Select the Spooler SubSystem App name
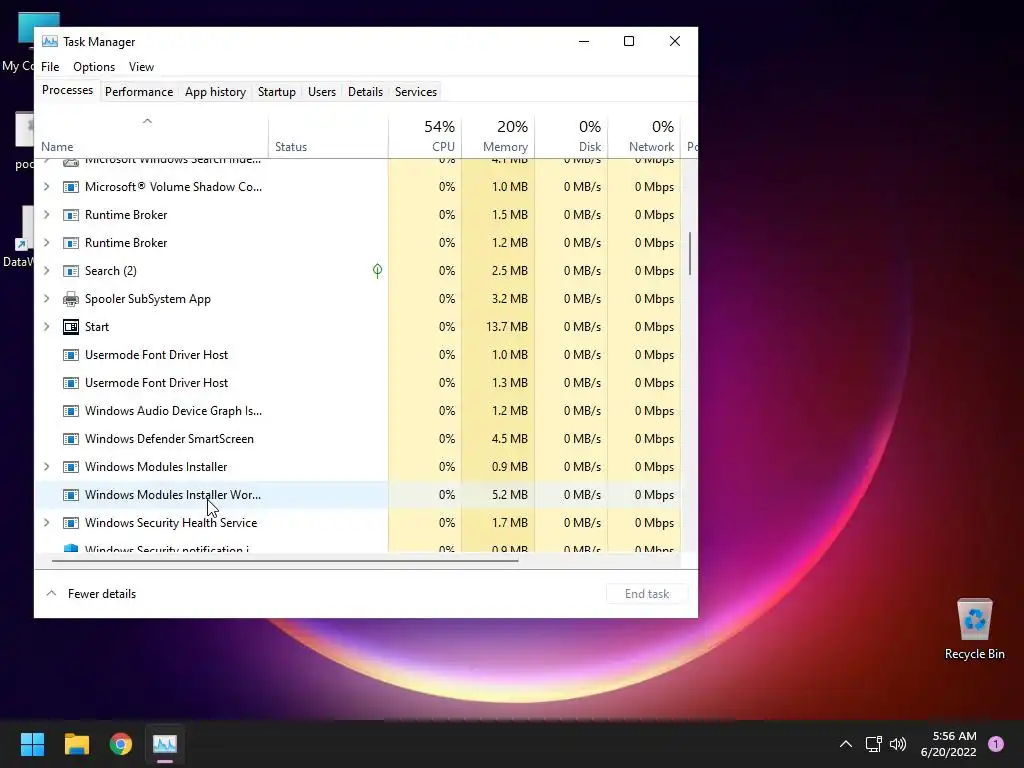The image size is (1024, 768). point(148,299)
